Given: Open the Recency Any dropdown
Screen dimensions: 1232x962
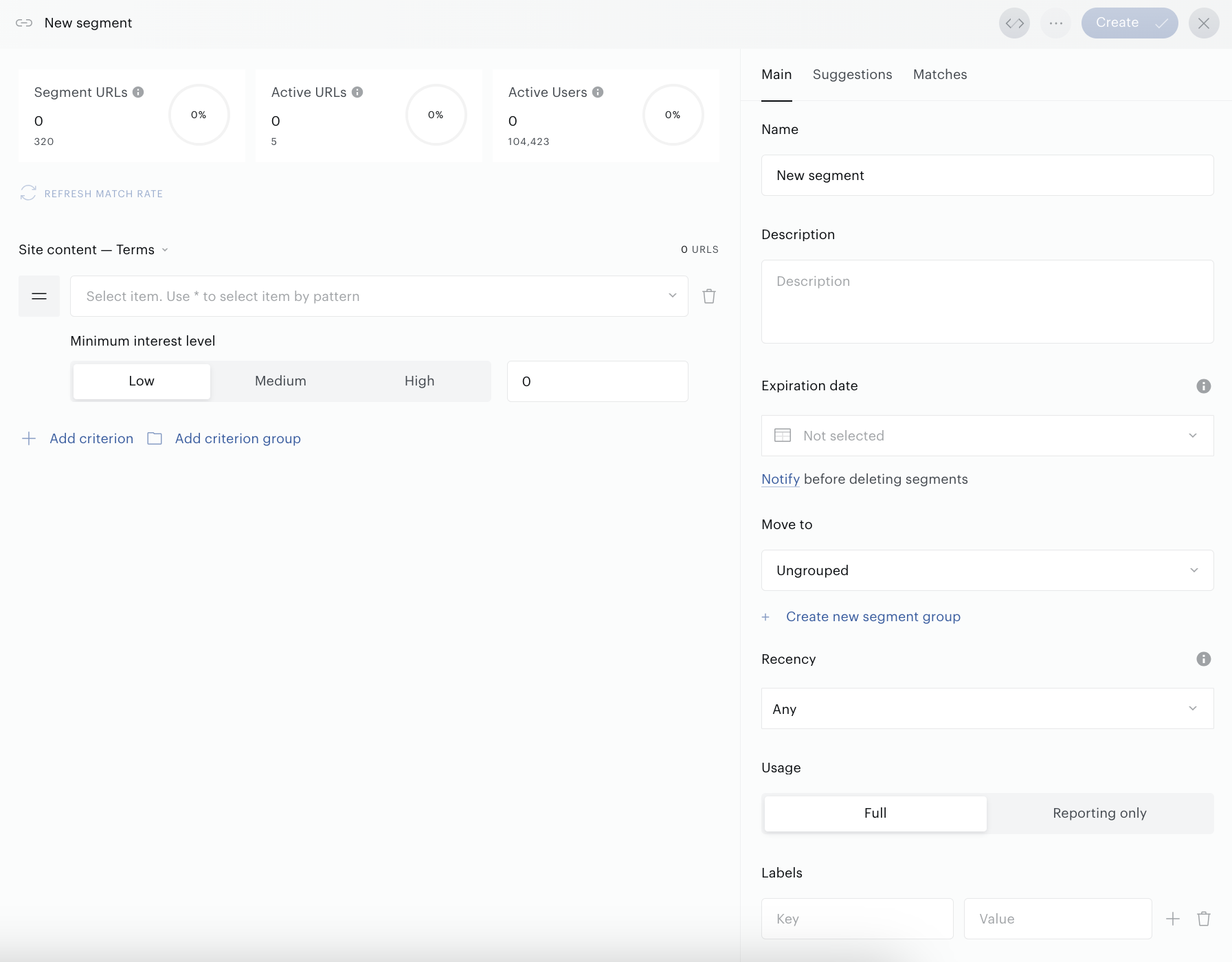Looking at the screenshot, I should click(x=987, y=708).
